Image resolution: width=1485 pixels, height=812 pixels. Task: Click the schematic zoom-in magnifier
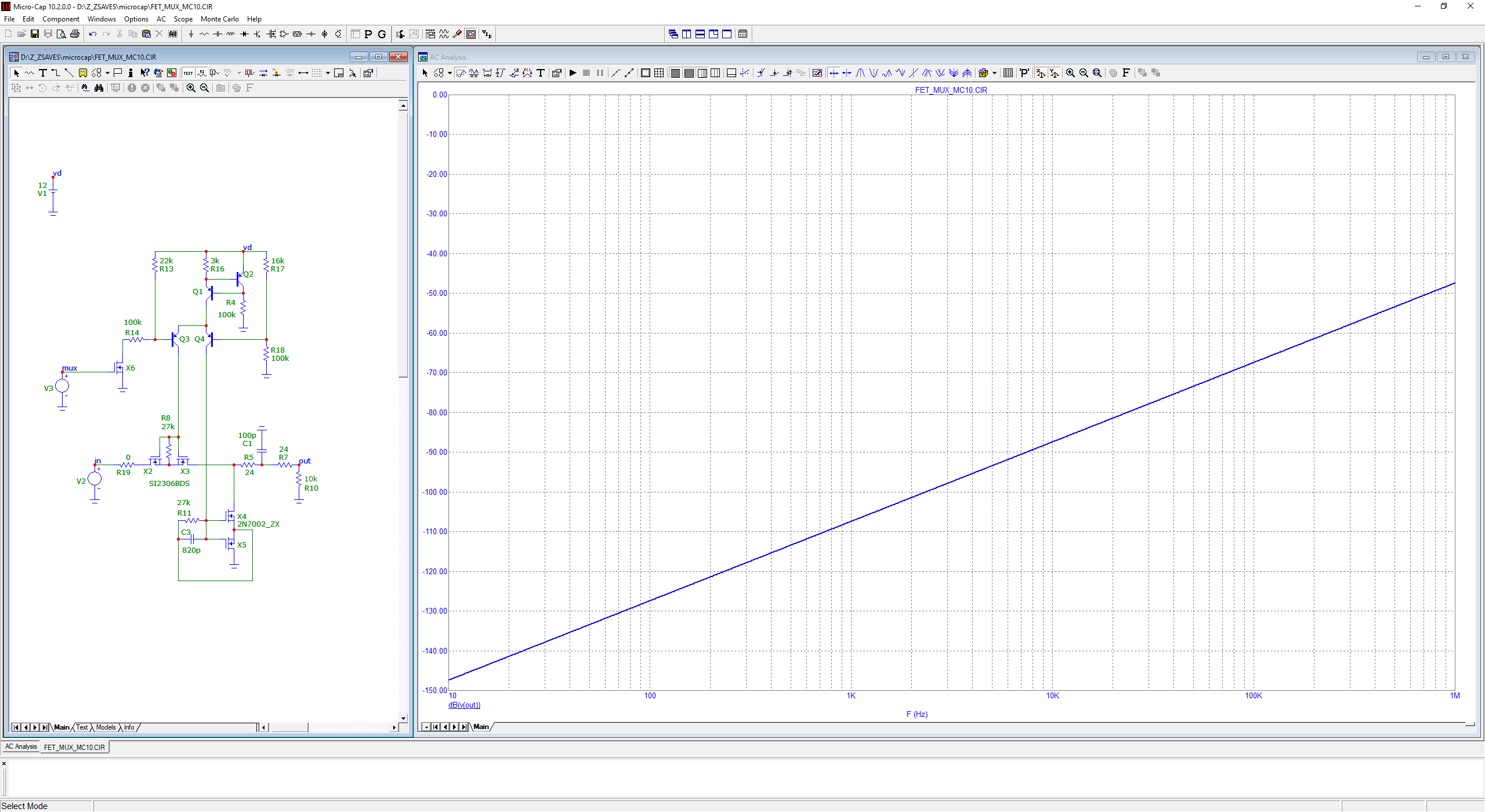(191, 88)
